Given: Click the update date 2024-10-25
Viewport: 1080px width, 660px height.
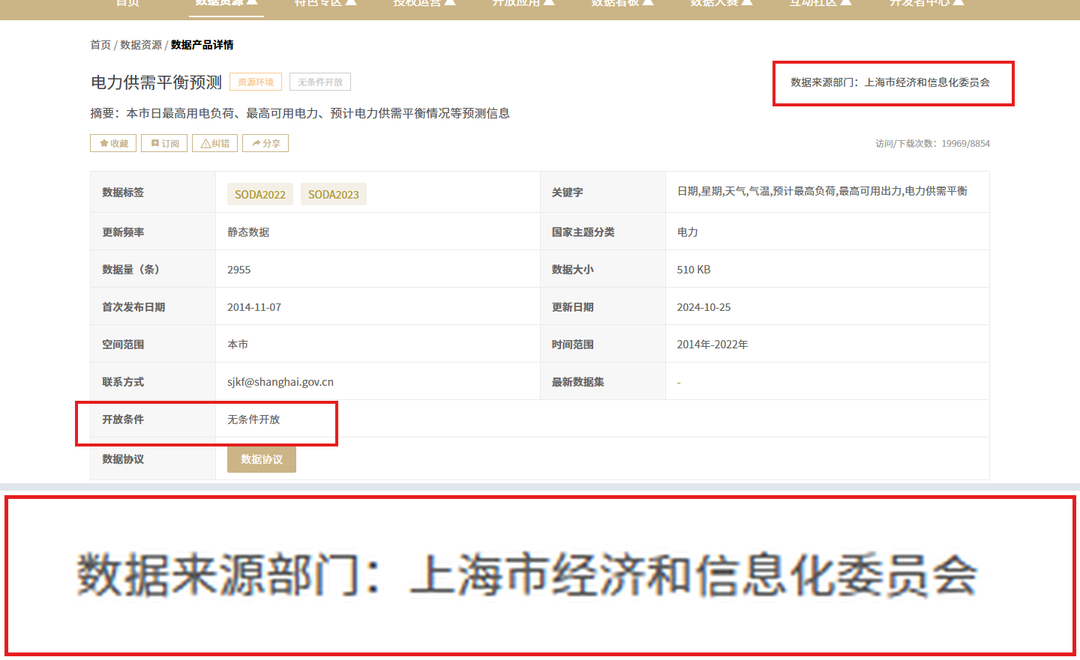Looking at the screenshot, I should (x=704, y=307).
